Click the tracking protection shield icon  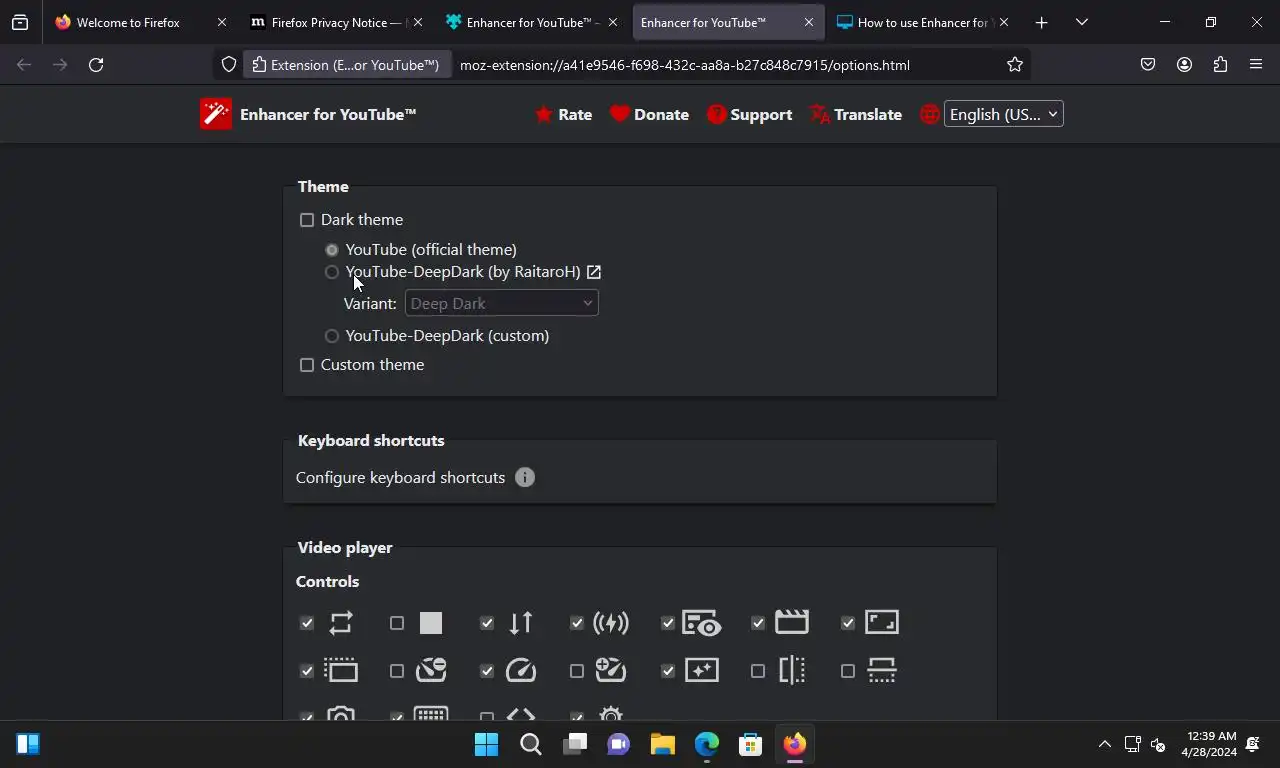(x=229, y=64)
